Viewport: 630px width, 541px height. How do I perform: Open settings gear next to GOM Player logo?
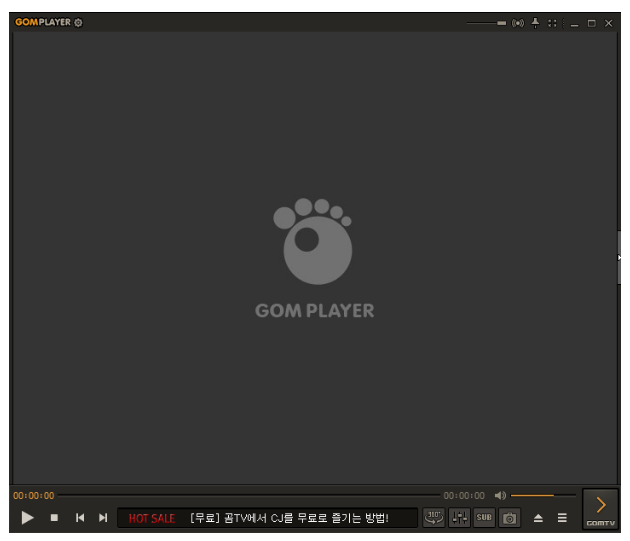[x=78, y=23]
